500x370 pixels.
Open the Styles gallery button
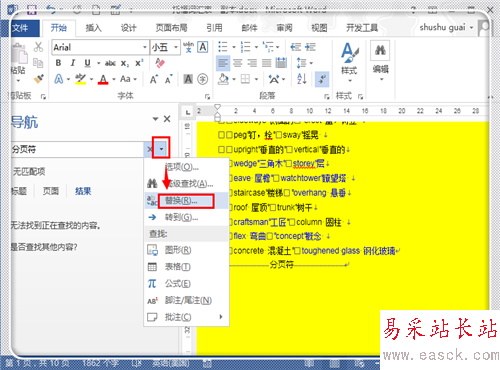pos(349,62)
